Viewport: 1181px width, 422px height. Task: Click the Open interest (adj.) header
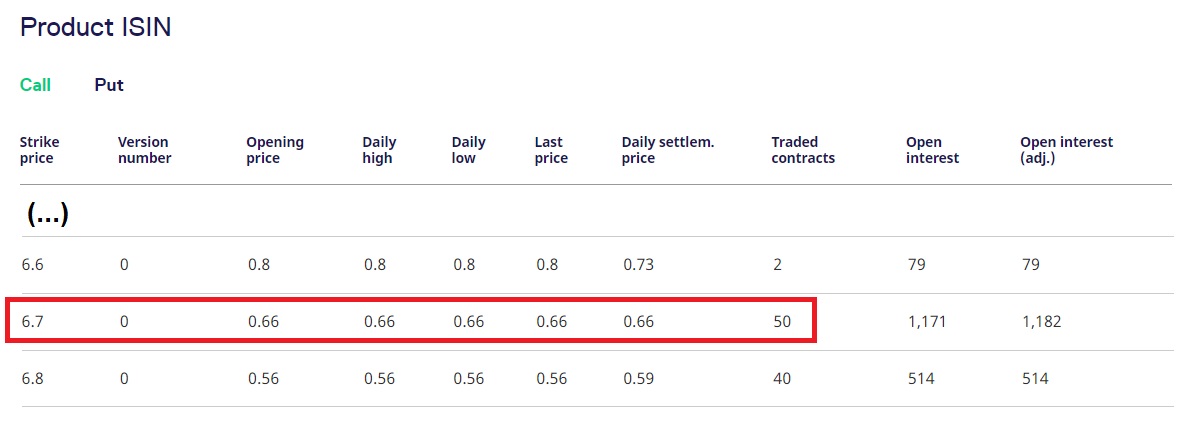[x=1066, y=150]
